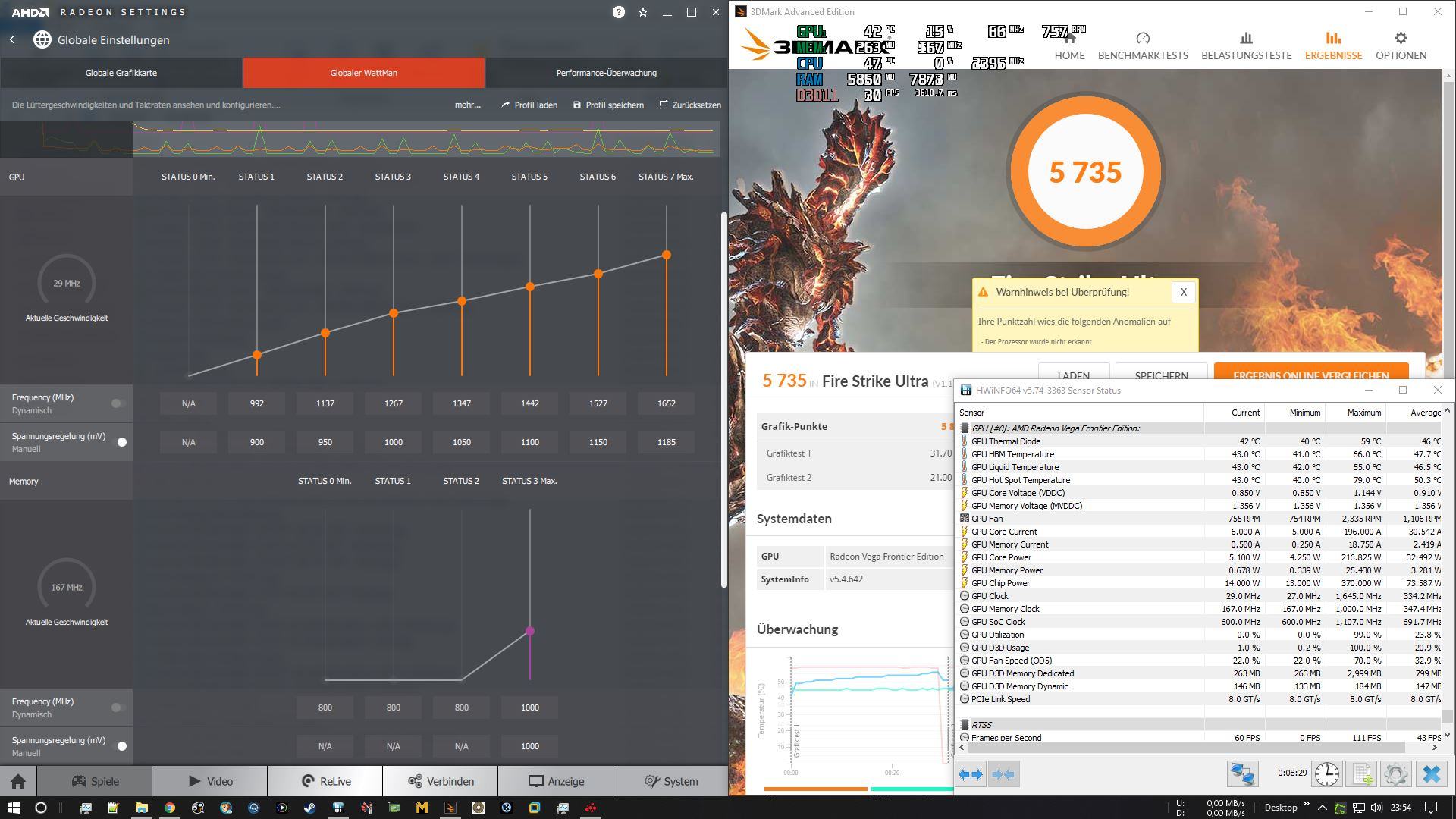Viewport: 1456px width, 819px height.
Task: Click the Radeon Settings help icon
Action: (619, 12)
